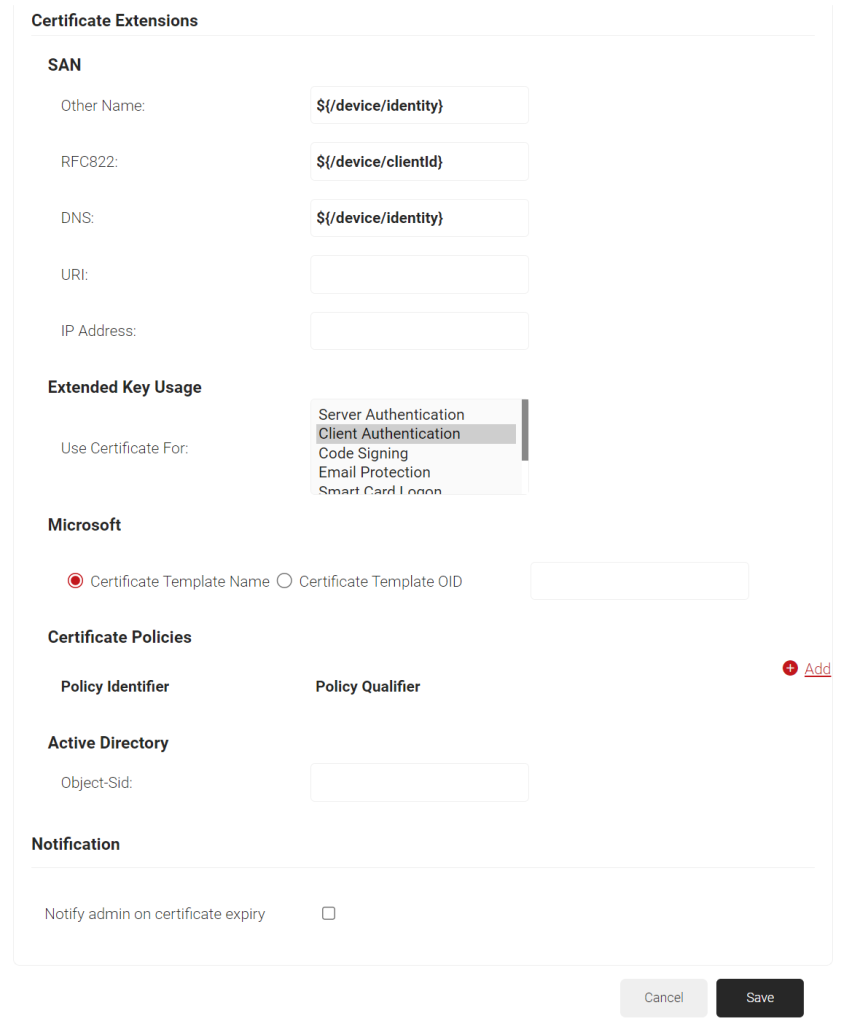Image resolution: width=841 pixels, height=1024 pixels.
Task: Click the Save button
Action: coord(760,997)
